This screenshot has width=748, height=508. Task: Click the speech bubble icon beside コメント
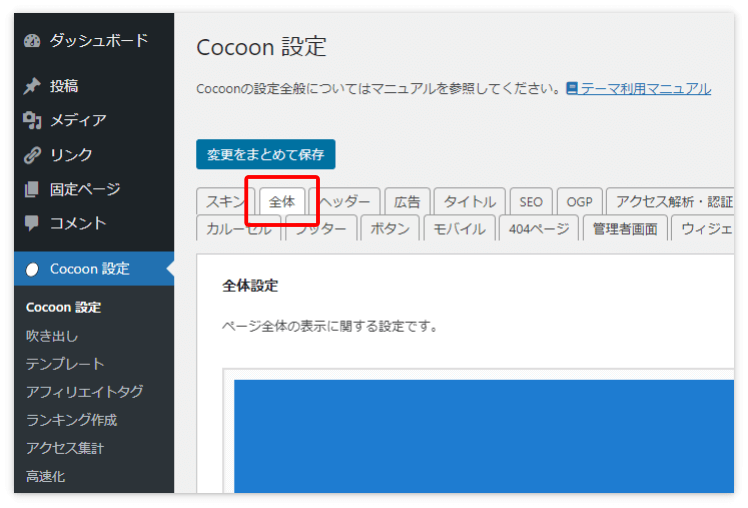(x=32, y=223)
